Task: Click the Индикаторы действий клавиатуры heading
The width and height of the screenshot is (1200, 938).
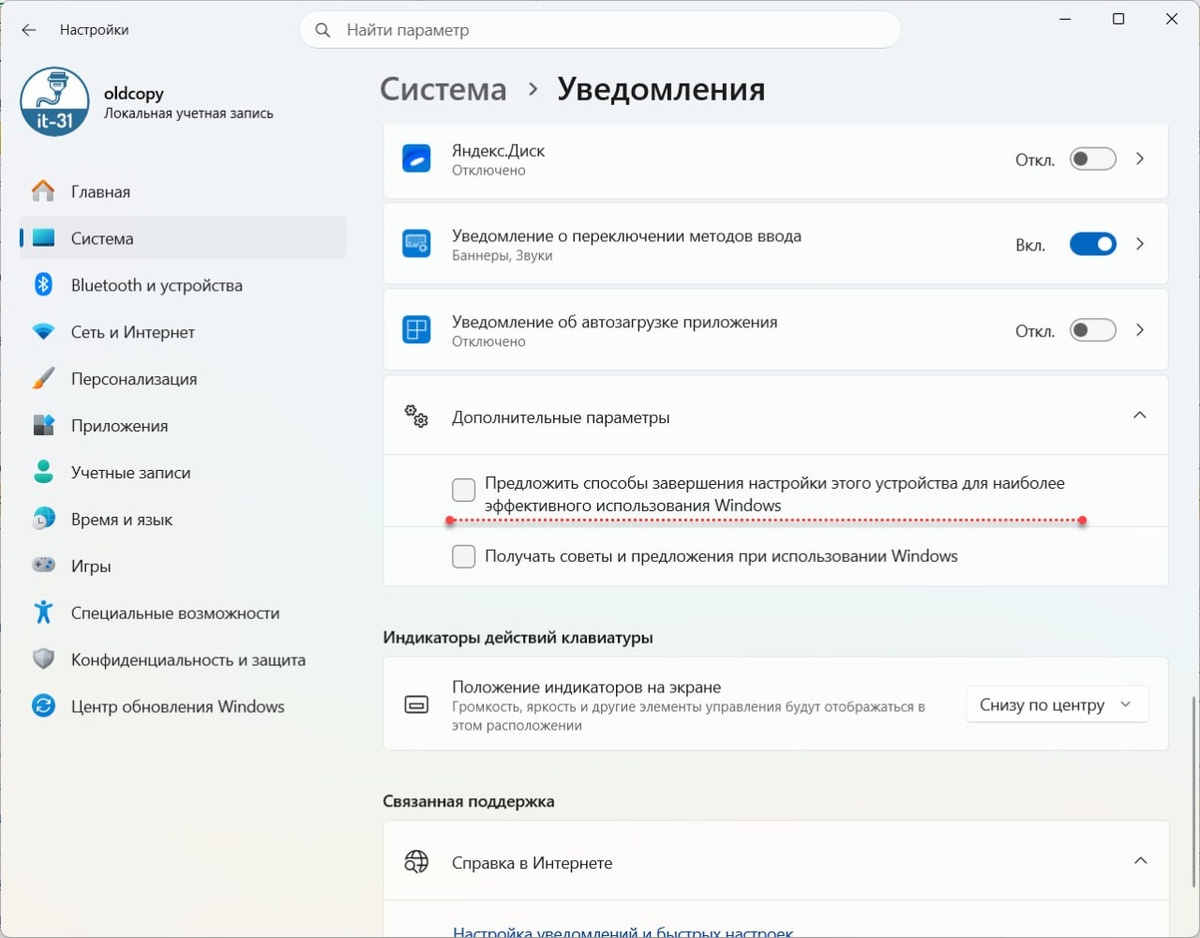Action: pos(518,637)
